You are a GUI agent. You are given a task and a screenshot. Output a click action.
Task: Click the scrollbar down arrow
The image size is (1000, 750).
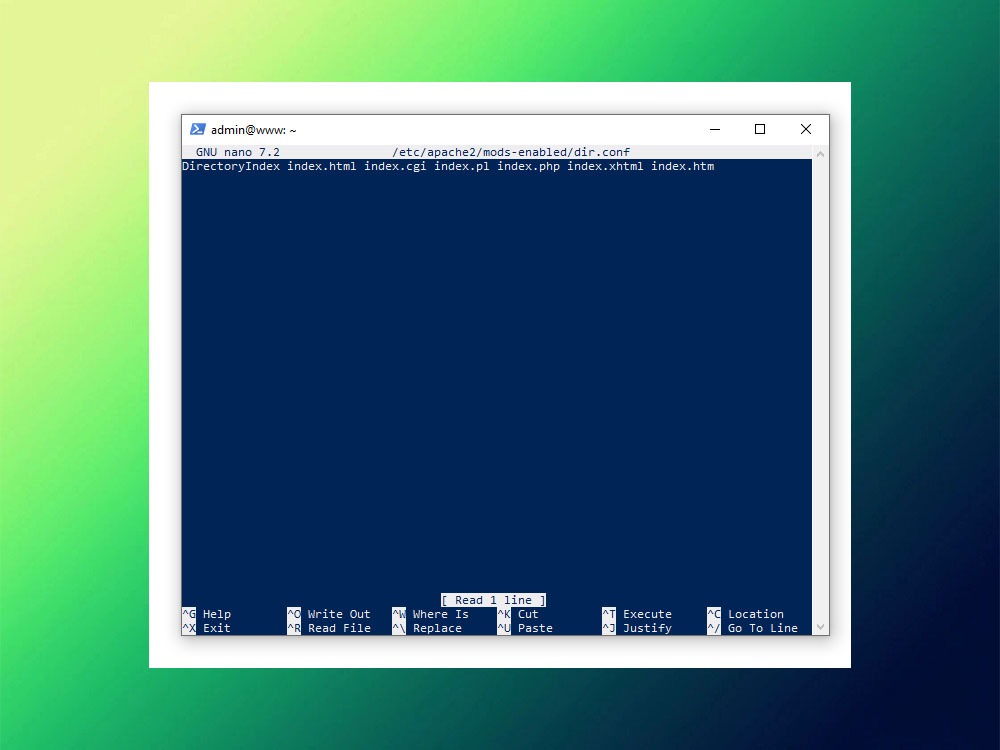820,627
